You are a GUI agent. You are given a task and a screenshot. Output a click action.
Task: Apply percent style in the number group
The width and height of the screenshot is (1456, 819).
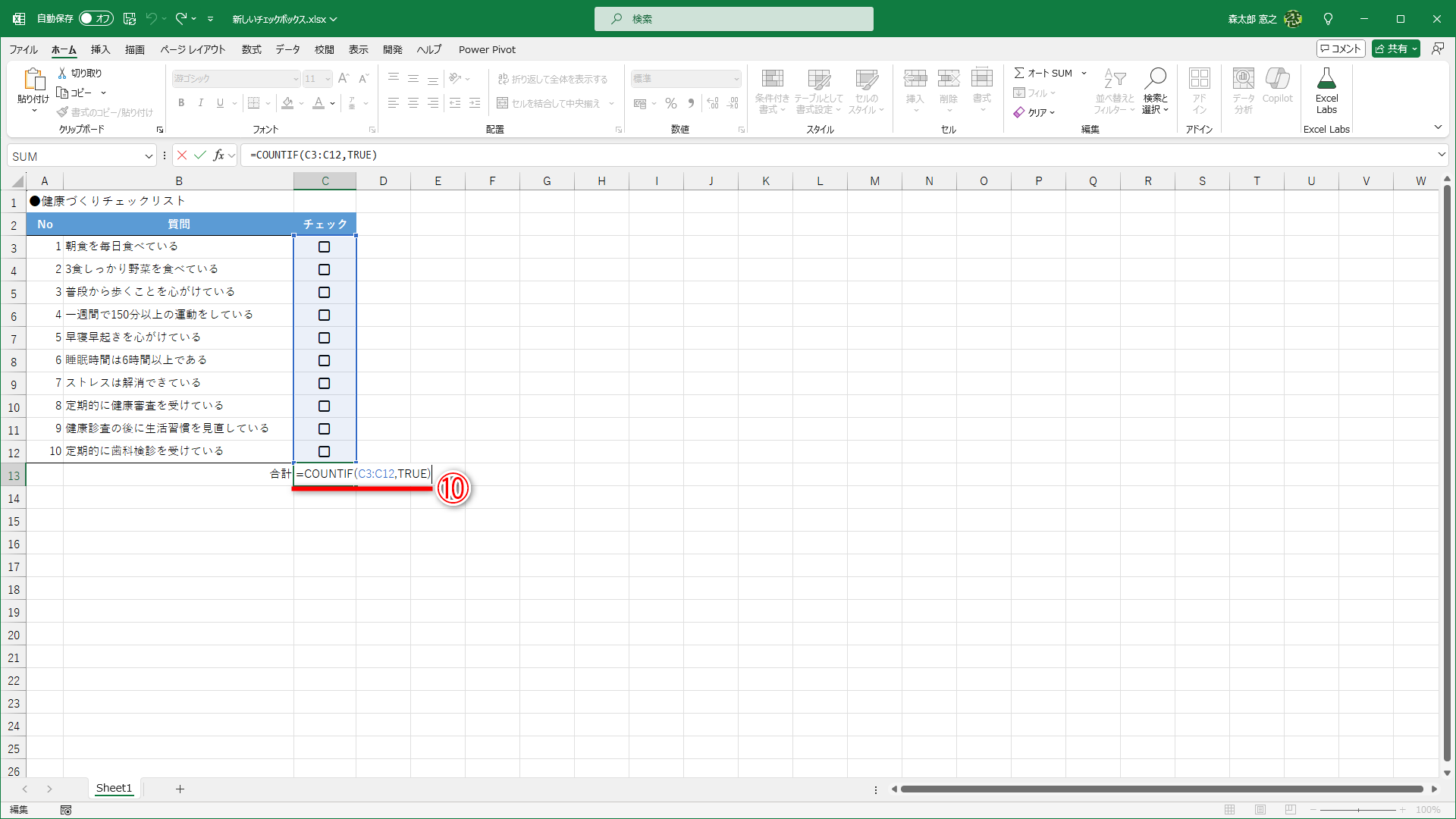[x=670, y=103]
